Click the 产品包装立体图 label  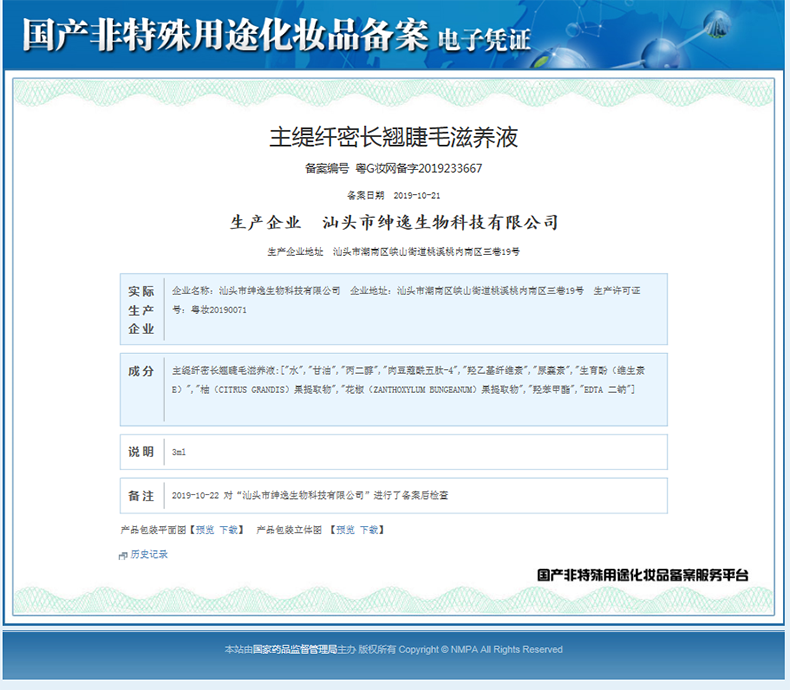pyautogui.click(x=289, y=530)
